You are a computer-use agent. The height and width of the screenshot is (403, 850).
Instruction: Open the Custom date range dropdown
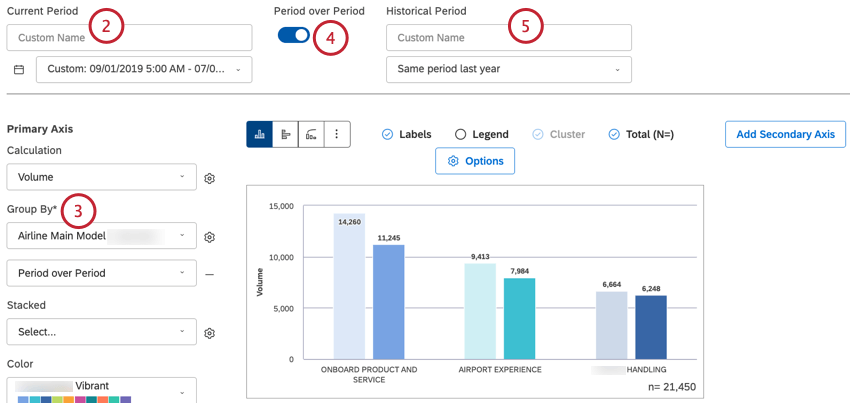coord(143,70)
